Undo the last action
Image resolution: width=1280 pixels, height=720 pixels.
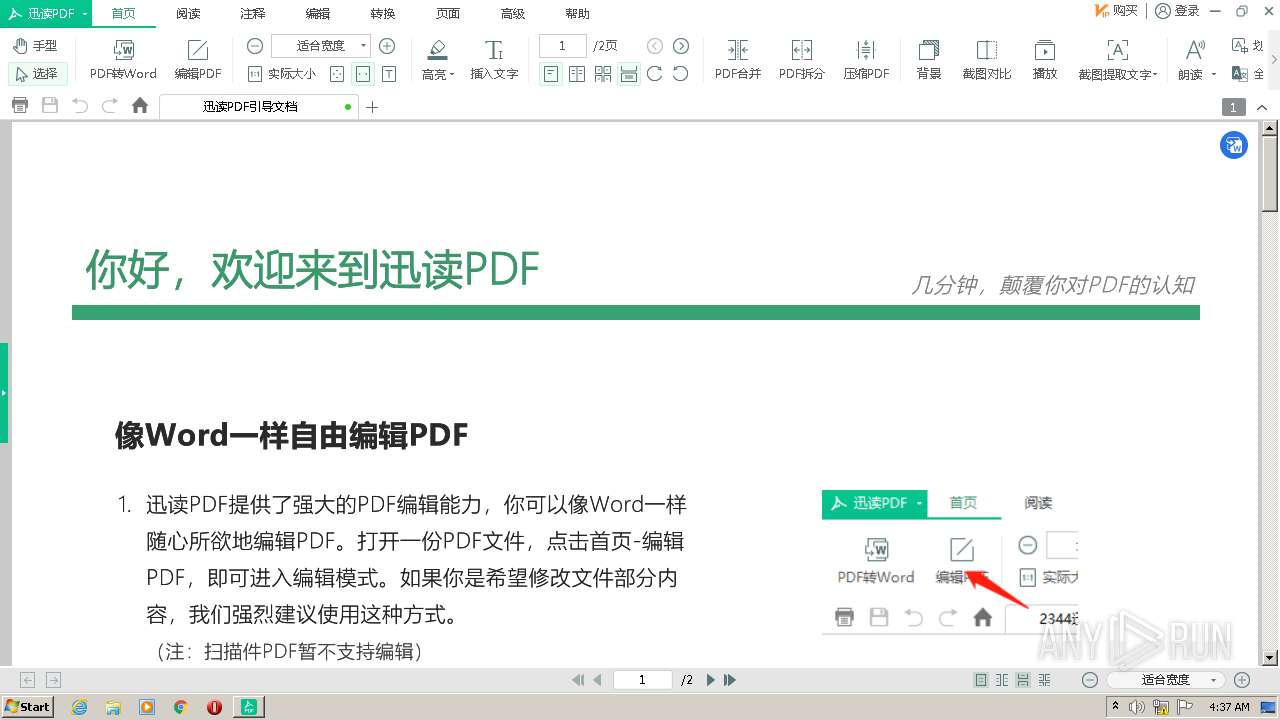coord(80,106)
